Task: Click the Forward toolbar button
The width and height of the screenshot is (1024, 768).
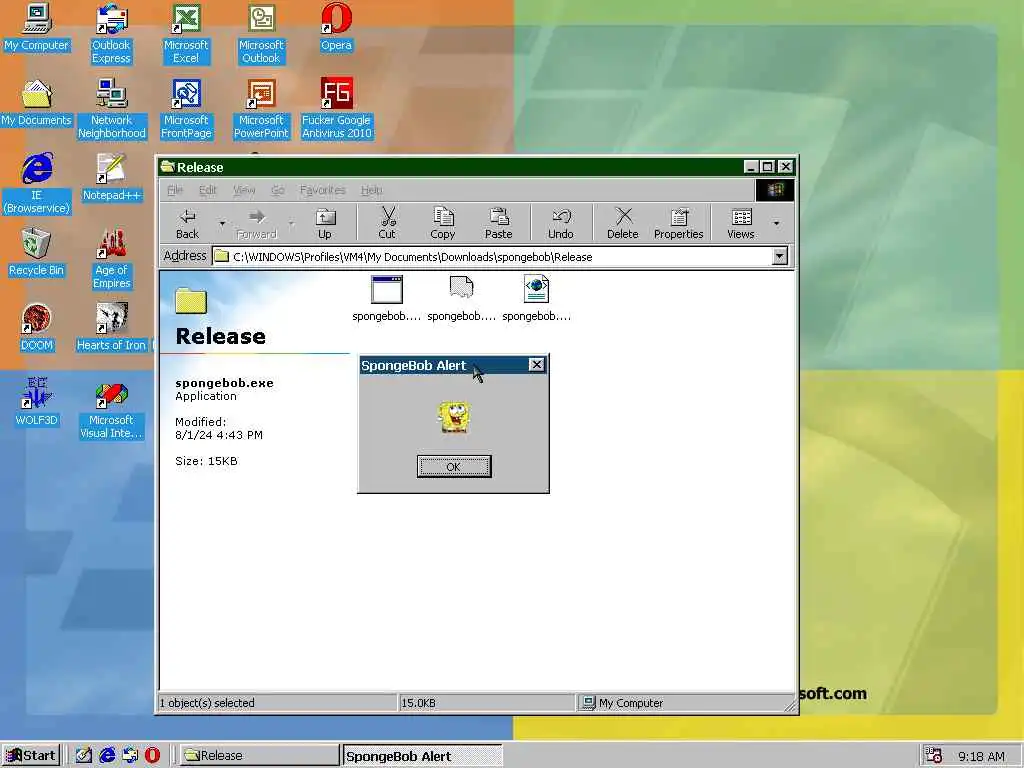Action: click(x=257, y=223)
